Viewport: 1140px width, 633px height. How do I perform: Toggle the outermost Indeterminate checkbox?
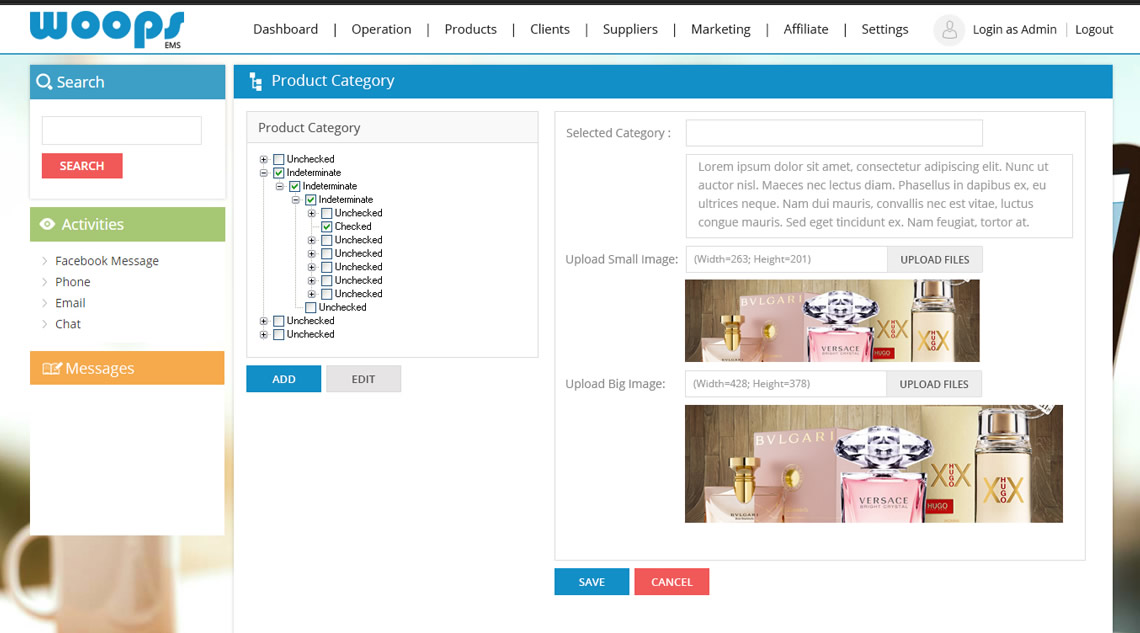point(278,173)
